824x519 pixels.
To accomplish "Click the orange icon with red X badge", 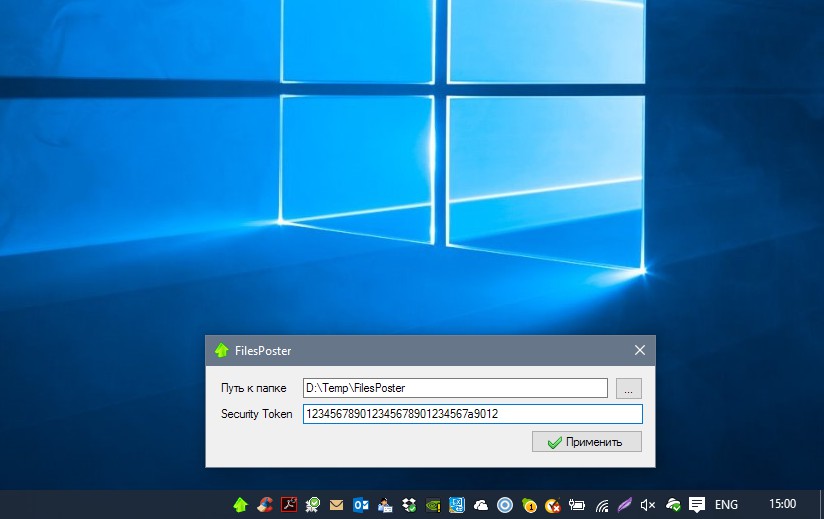I will [x=553, y=505].
